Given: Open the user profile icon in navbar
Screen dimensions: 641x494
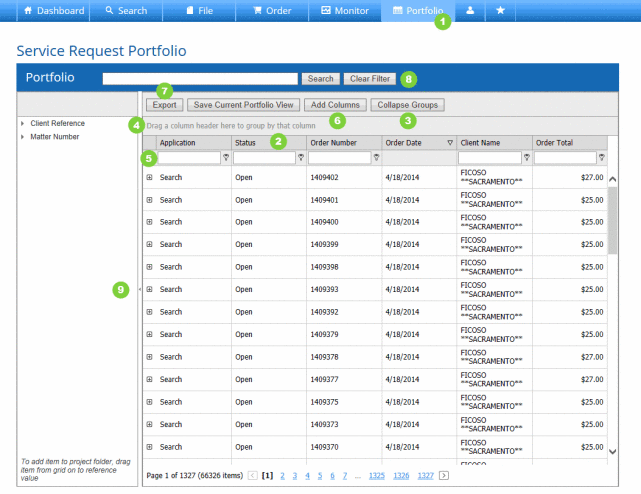Looking at the screenshot, I should (470, 10).
